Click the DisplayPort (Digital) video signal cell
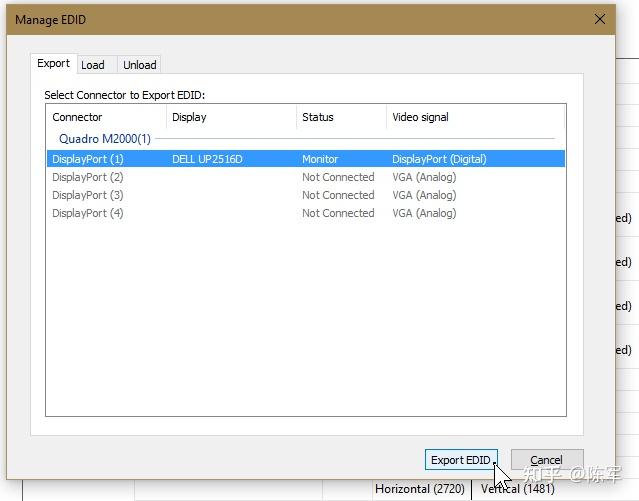 coord(439,159)
